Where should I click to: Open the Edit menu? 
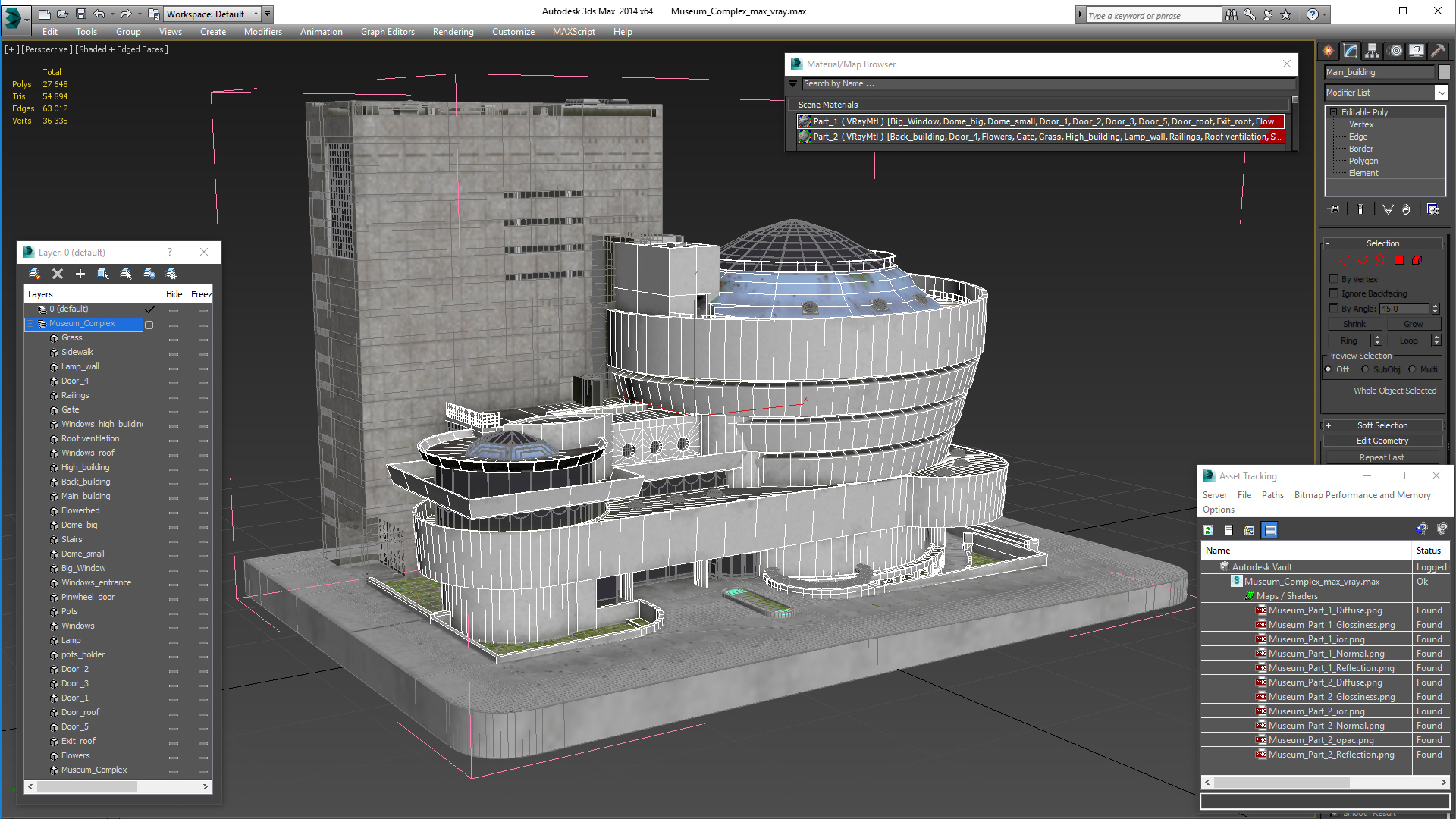pos(50,32)
